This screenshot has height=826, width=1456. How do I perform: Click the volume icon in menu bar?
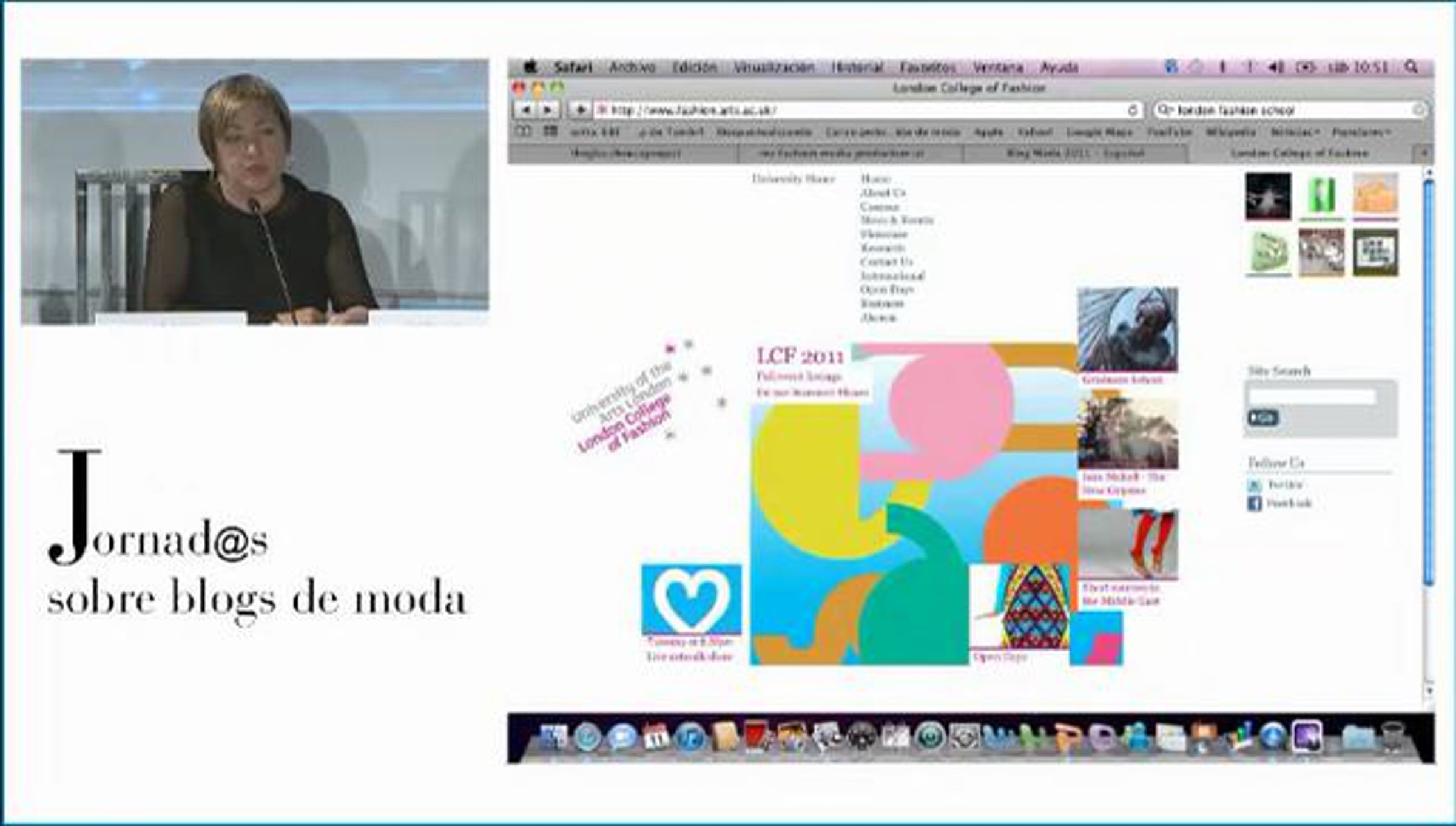pos(1275,67)
